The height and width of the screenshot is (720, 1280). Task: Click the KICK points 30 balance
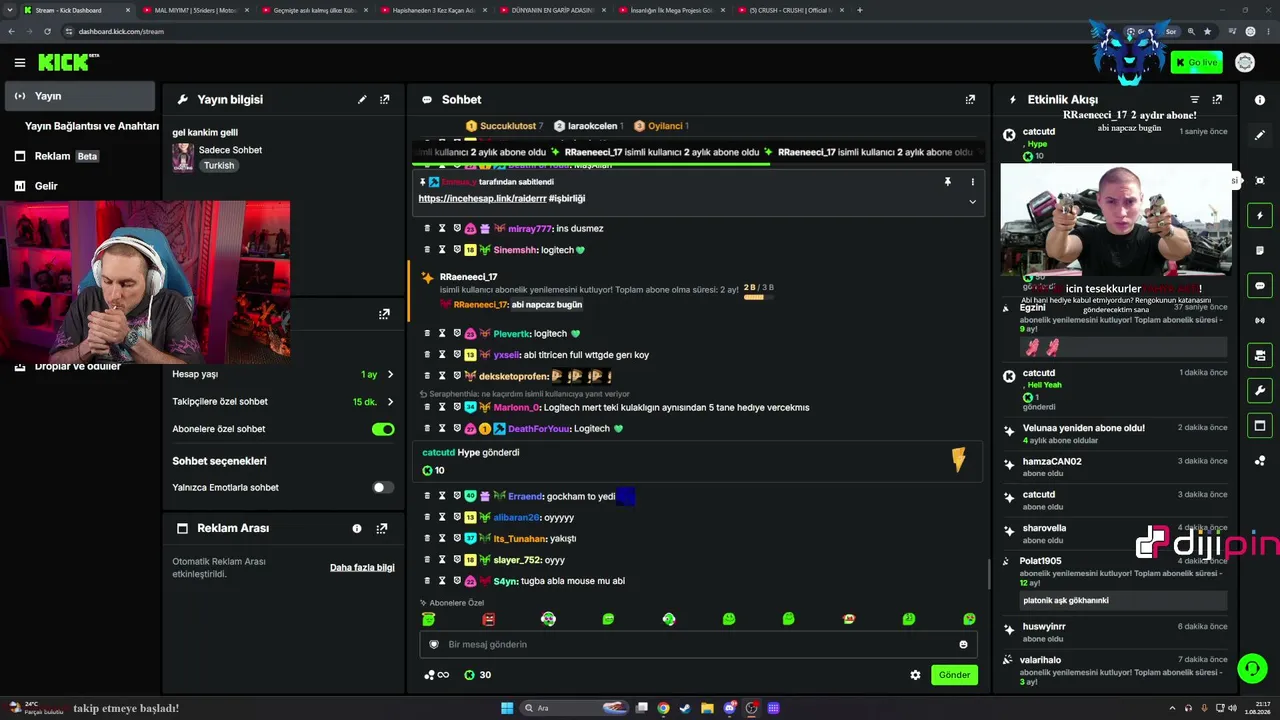(x=477, y=675)
